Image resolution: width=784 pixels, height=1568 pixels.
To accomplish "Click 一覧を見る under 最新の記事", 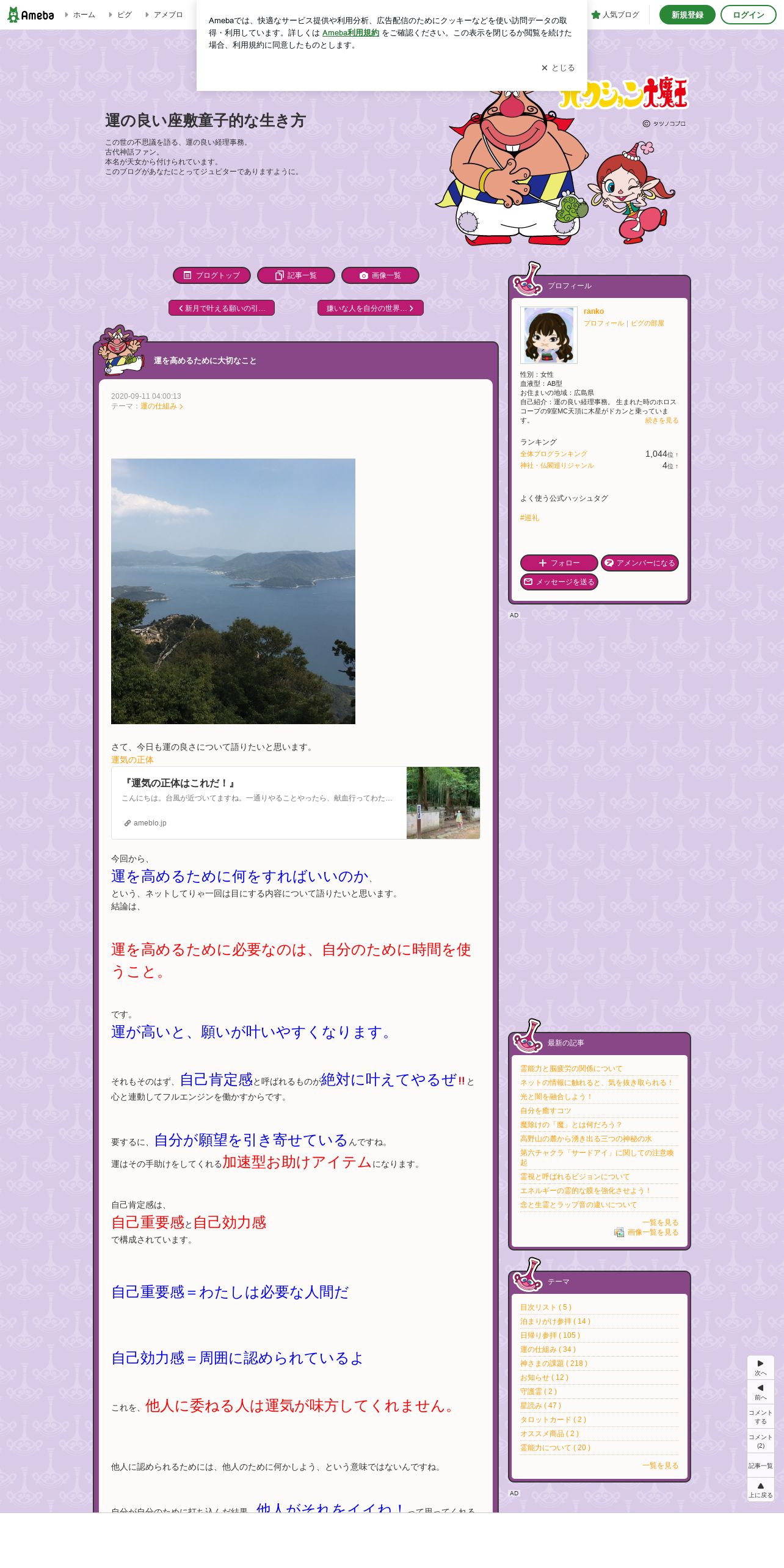I will click(x=660, y=1222).
